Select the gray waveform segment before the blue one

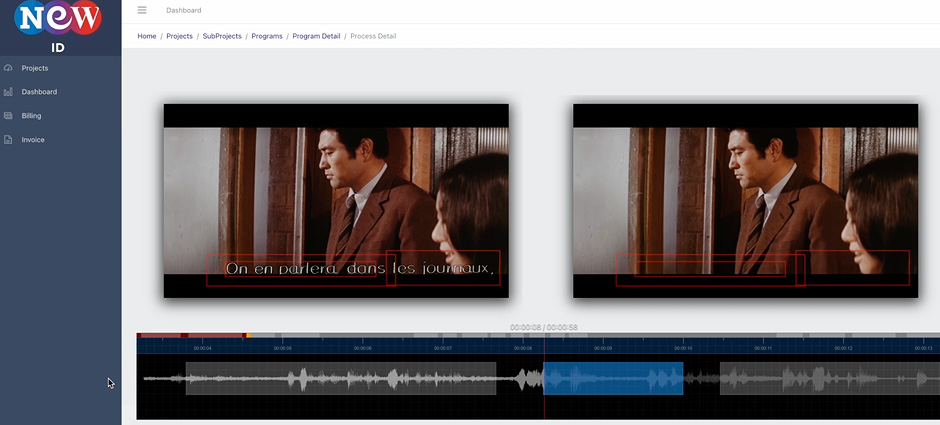(x=341, y=378)
